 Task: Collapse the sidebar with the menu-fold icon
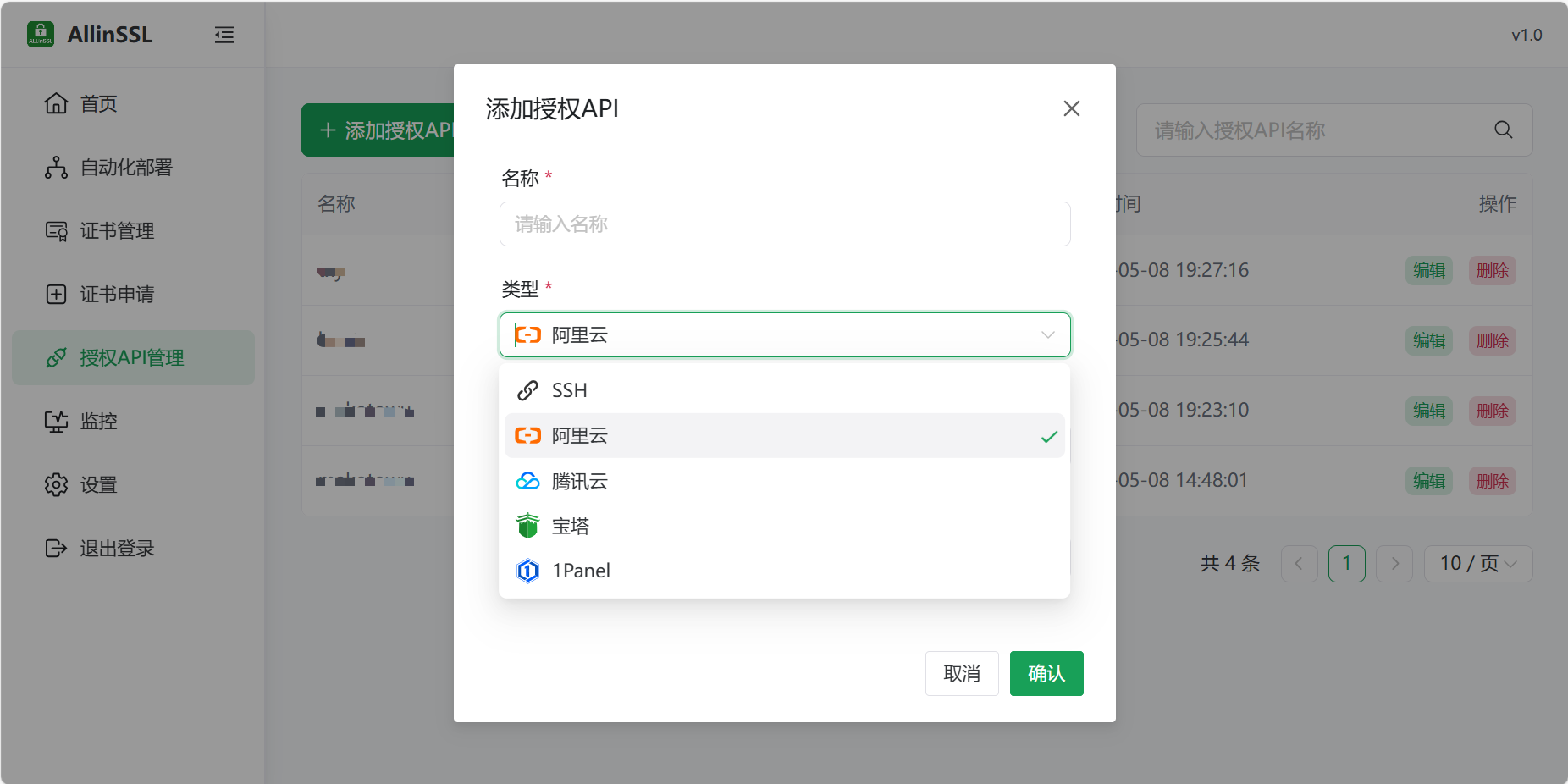224,35
